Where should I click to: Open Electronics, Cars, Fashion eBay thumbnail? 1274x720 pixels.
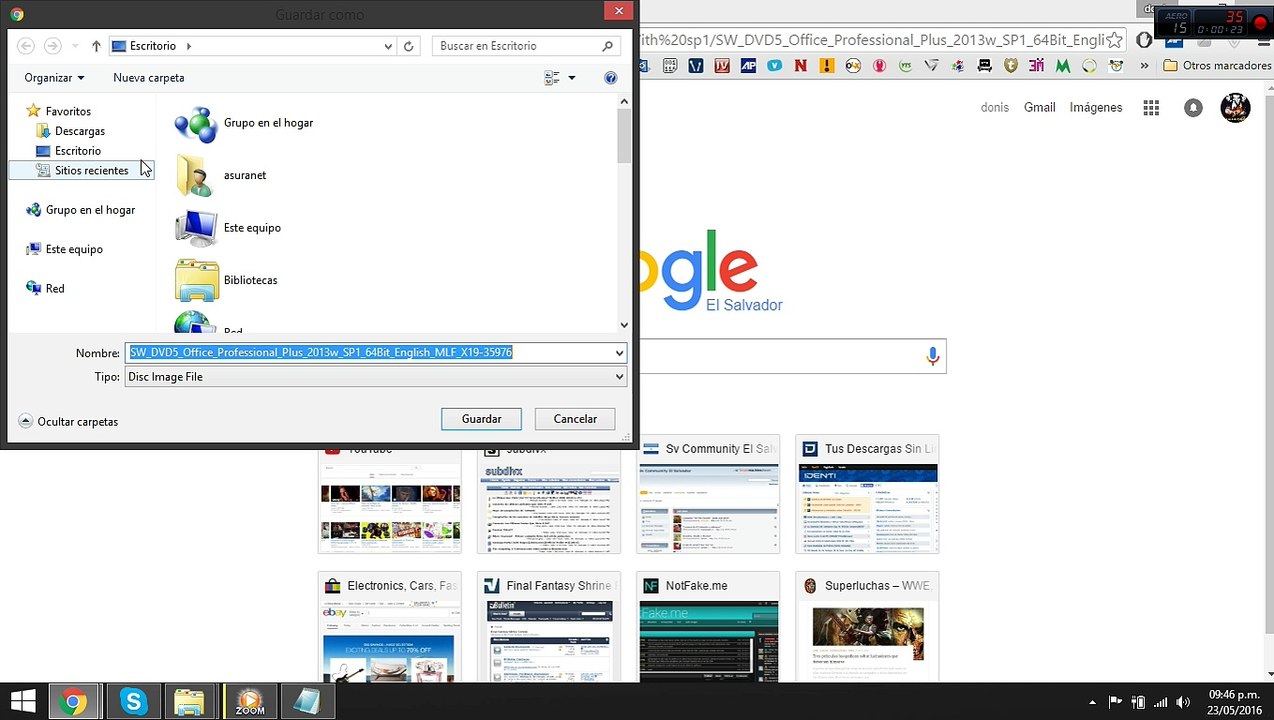tap(390, 628)
